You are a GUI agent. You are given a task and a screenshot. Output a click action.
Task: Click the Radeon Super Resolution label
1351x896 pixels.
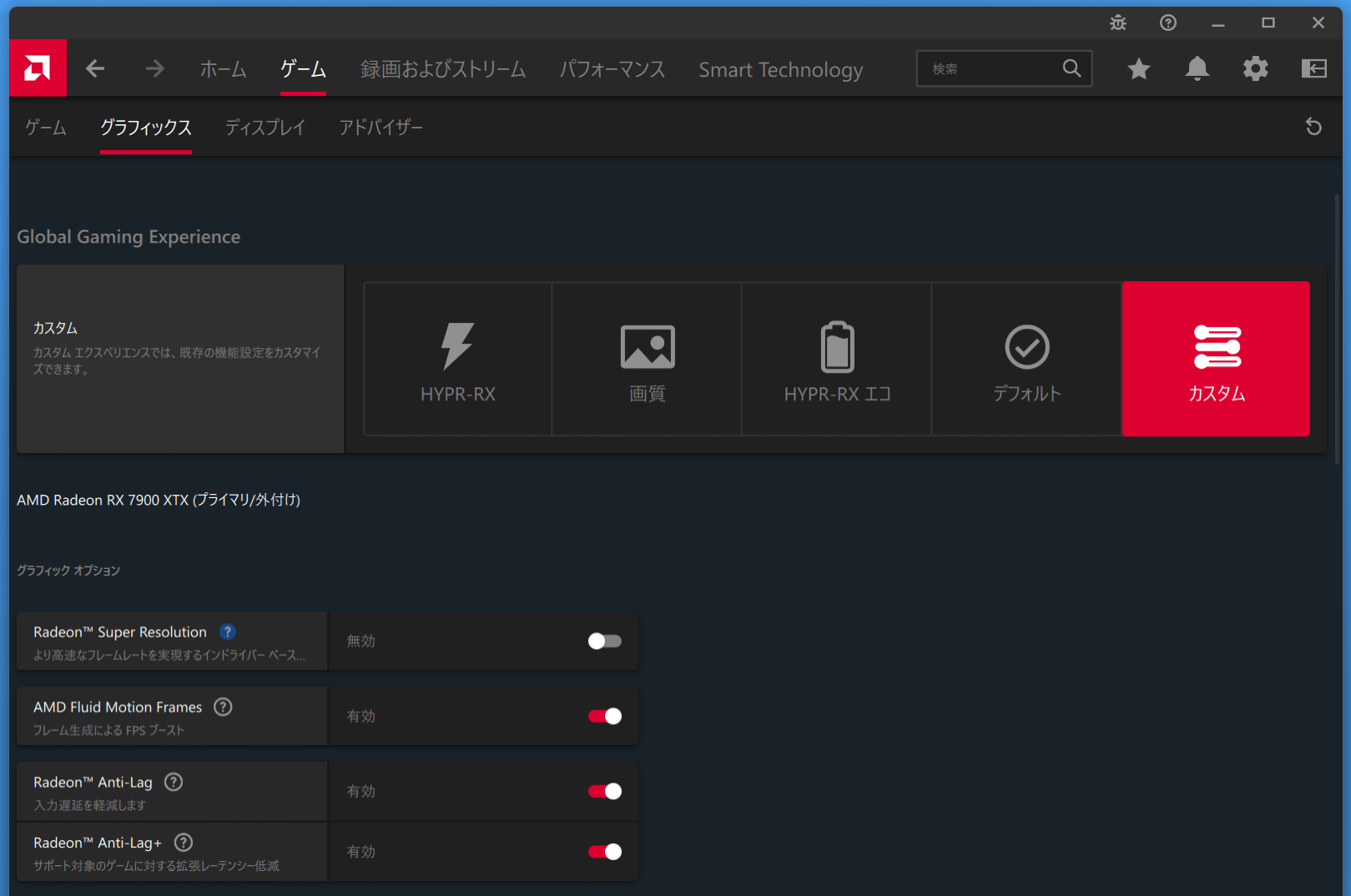click(x=120, y=632)
